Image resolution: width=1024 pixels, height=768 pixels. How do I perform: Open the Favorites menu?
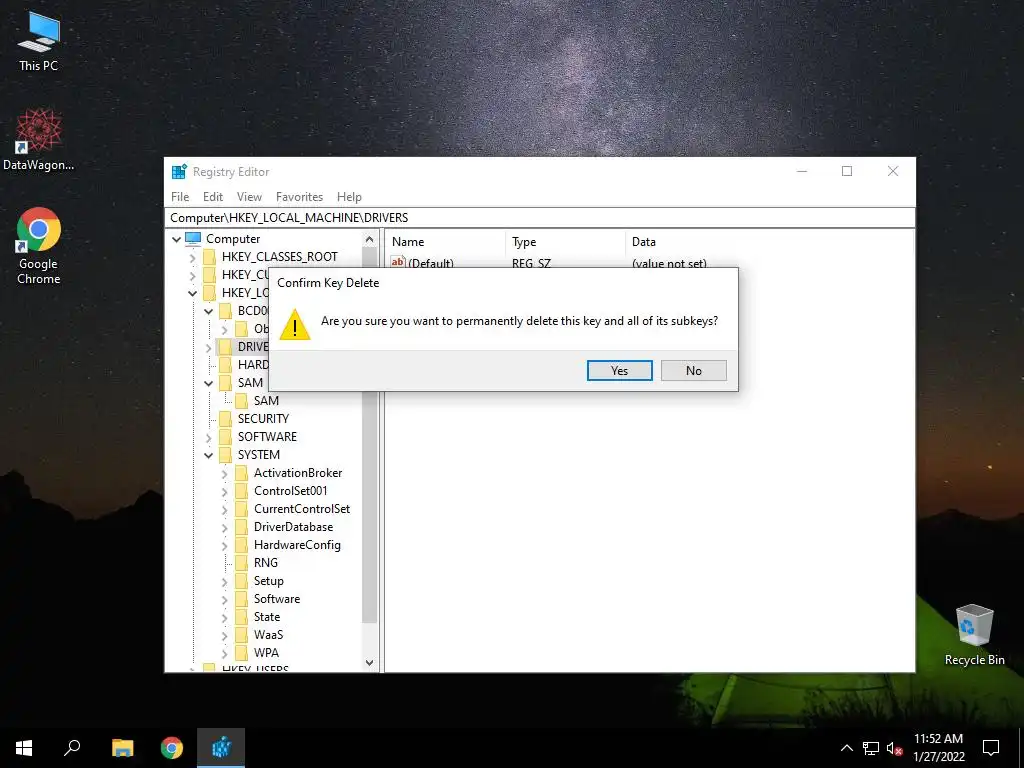299,197
